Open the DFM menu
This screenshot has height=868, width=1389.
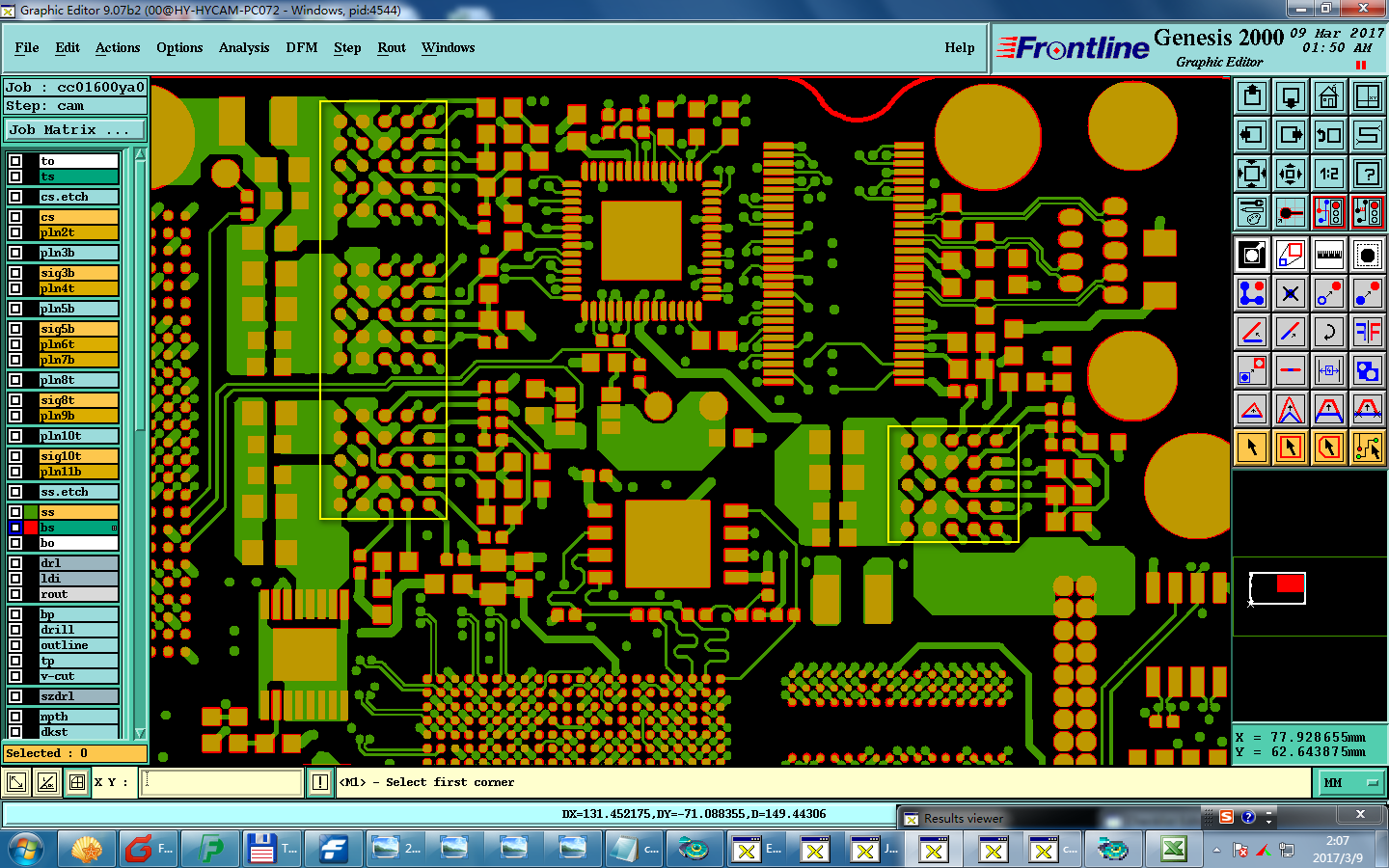pos(301,47)
